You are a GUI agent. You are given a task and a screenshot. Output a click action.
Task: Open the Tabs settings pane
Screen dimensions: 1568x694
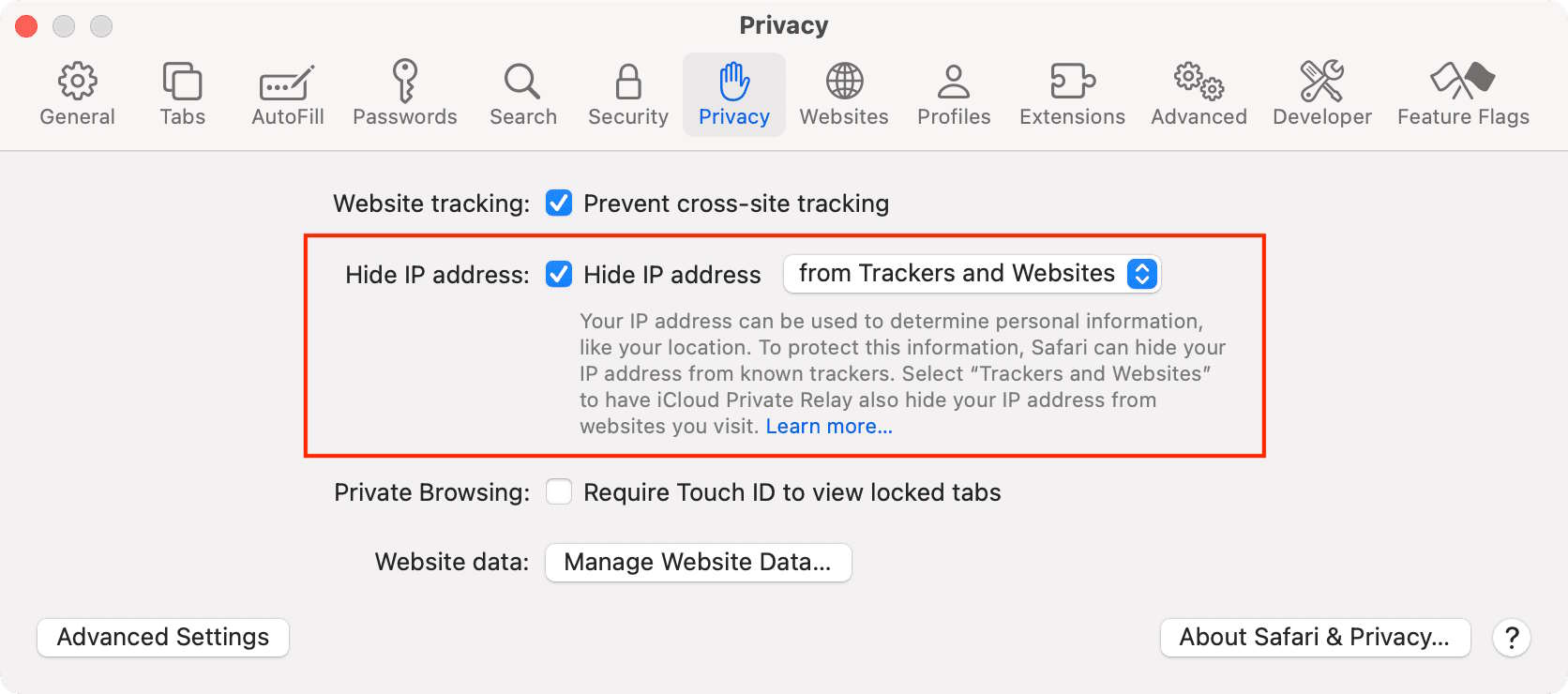tap(182, 91)
